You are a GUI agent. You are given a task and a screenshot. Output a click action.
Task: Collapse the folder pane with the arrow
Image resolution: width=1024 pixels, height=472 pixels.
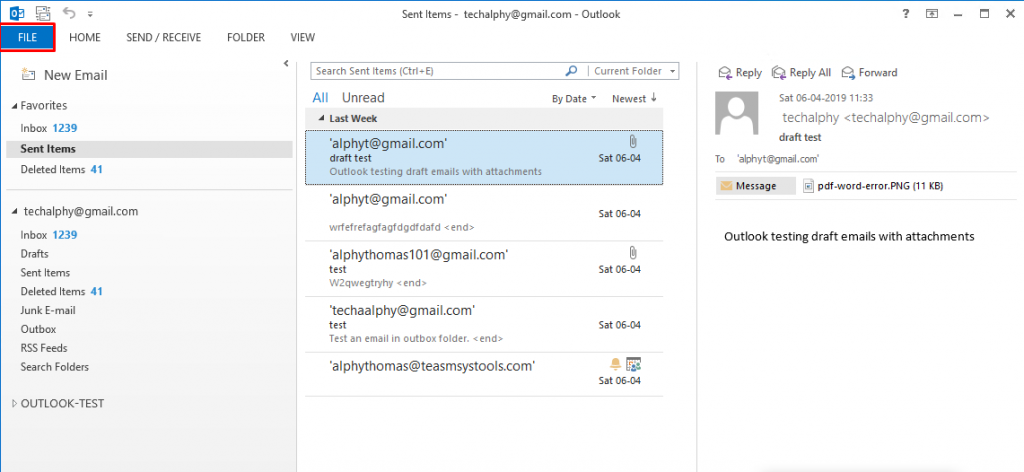(286, 63)
